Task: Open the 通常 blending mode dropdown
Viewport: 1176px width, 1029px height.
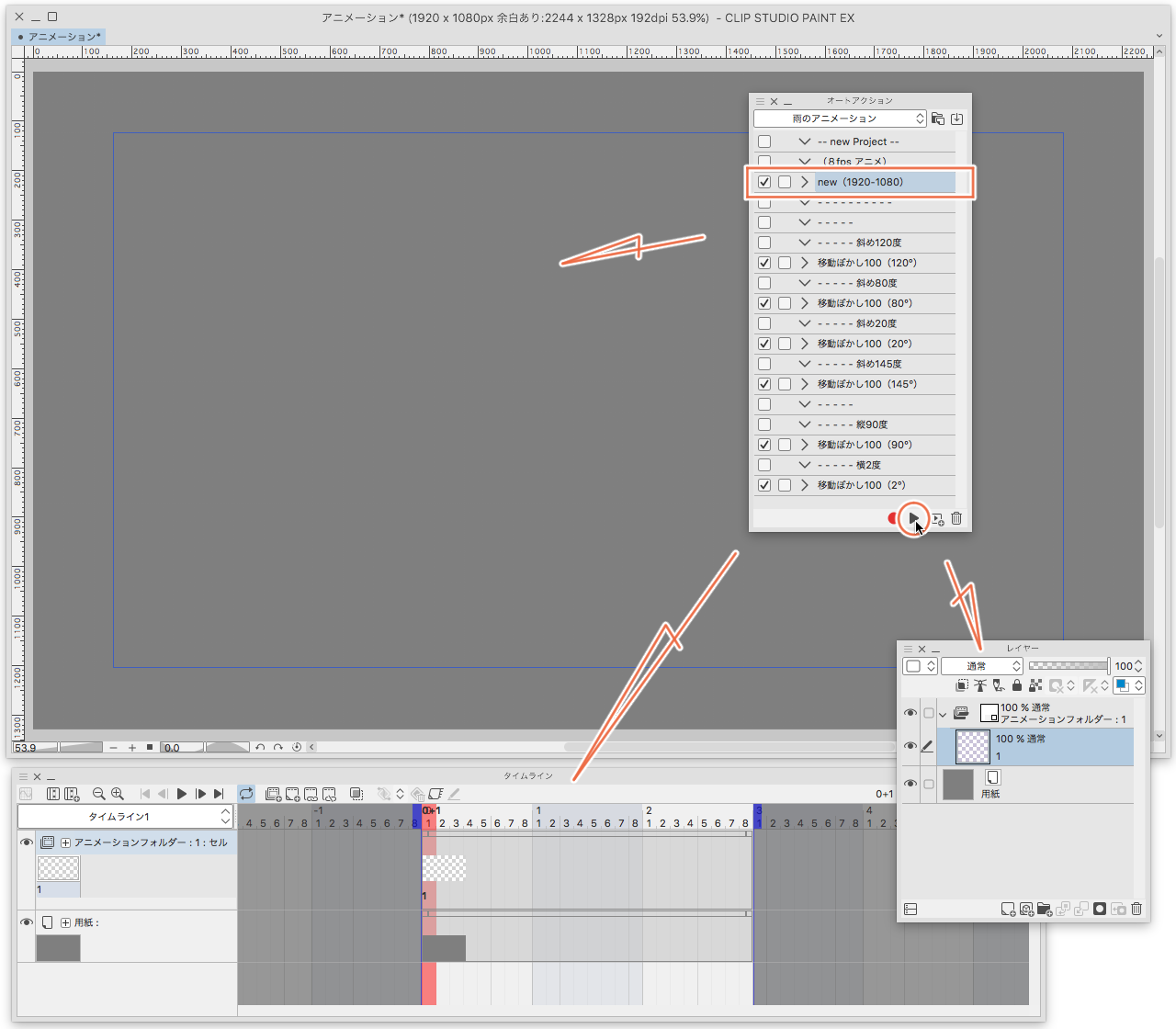Action: click(981, 666)
